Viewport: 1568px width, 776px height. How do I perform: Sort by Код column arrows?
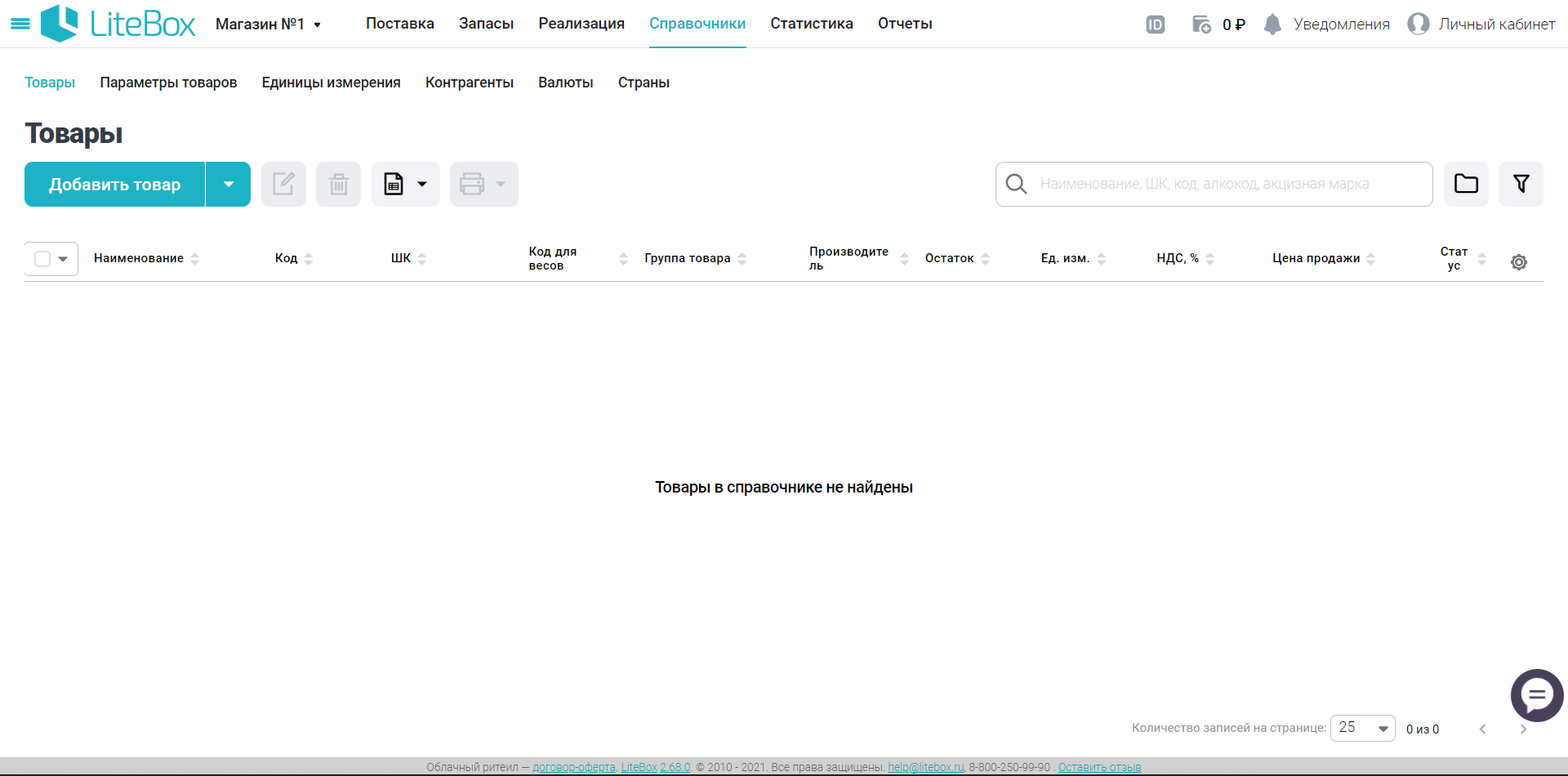coord(309,258)
